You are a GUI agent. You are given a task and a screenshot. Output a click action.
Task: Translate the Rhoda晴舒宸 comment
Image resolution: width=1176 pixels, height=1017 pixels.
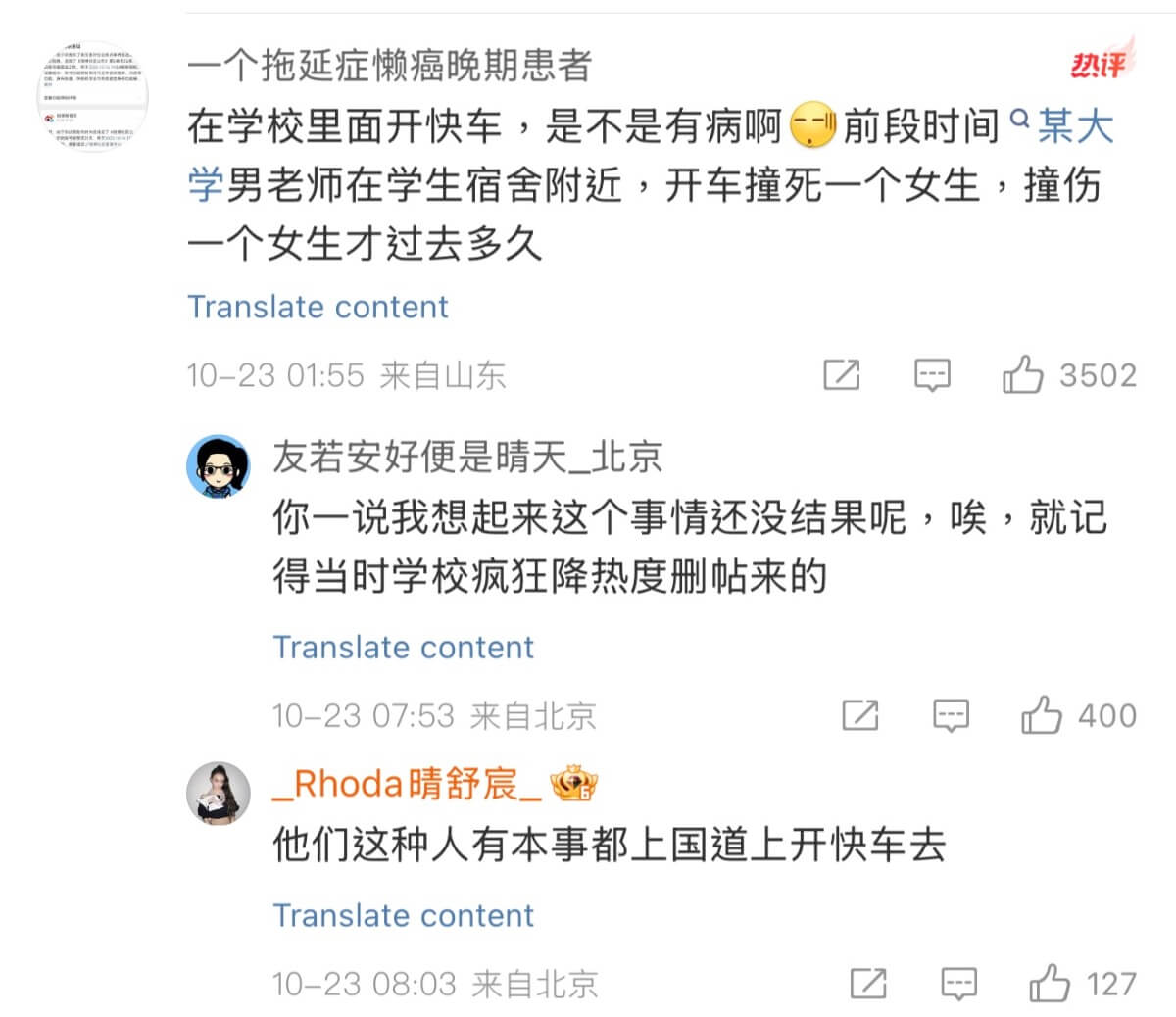point(403,915)
